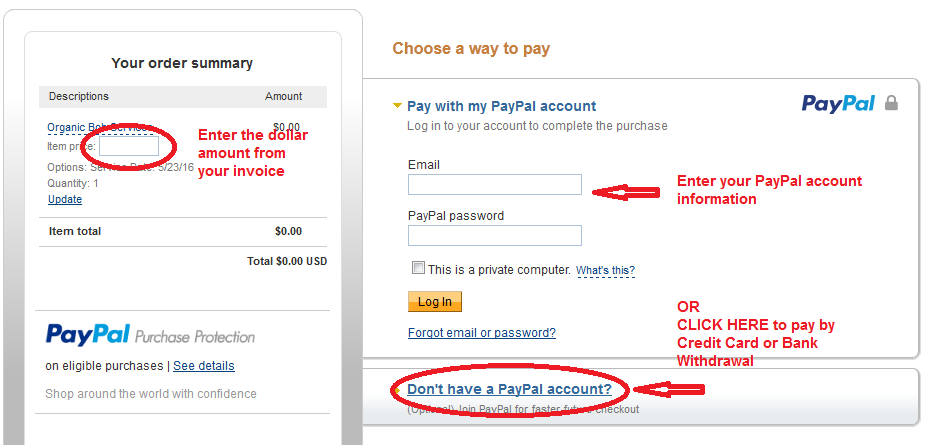Open the Organic Bob Services item link
The width and height of the screenshot is (932, 445).
100,128
